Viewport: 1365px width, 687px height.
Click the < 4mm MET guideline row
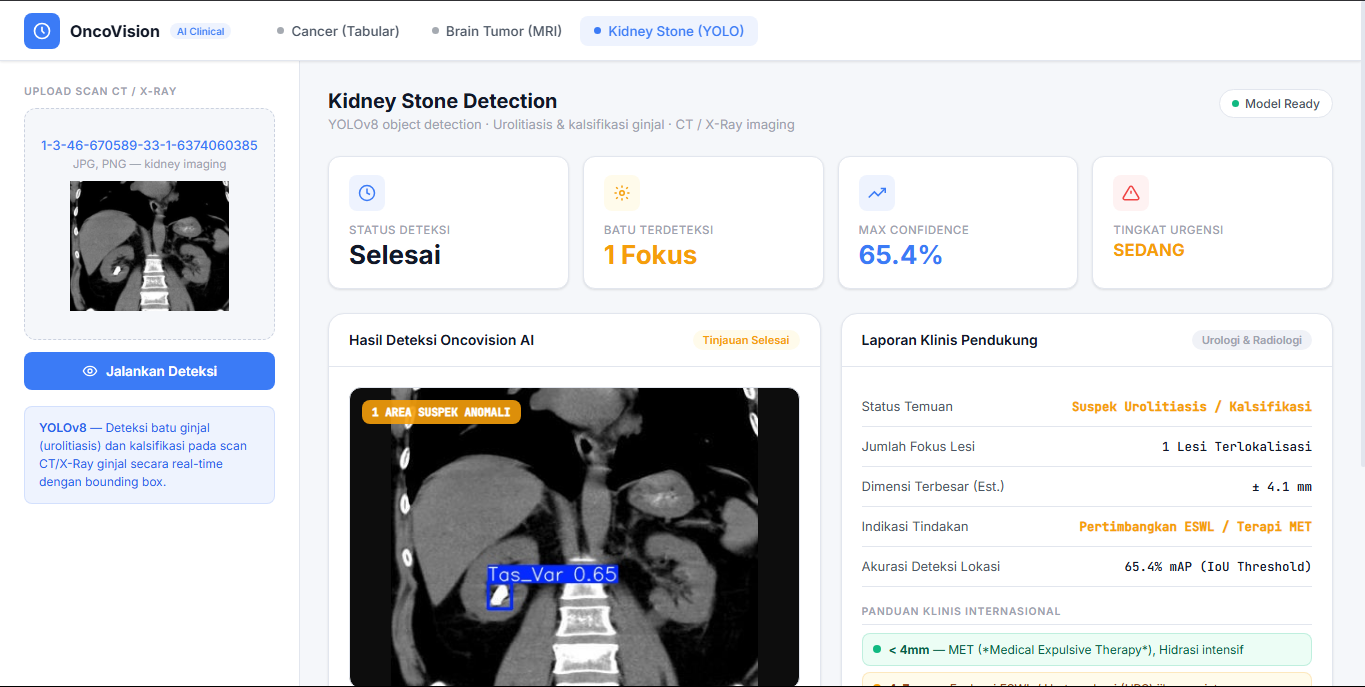pos(1086,650)
